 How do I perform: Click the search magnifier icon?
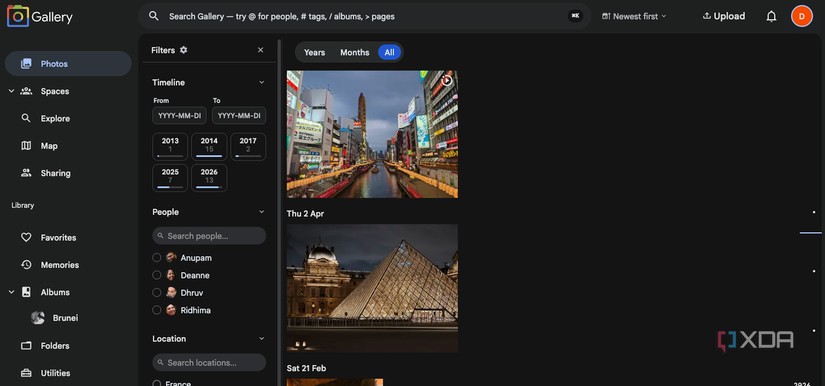[154, 16]
